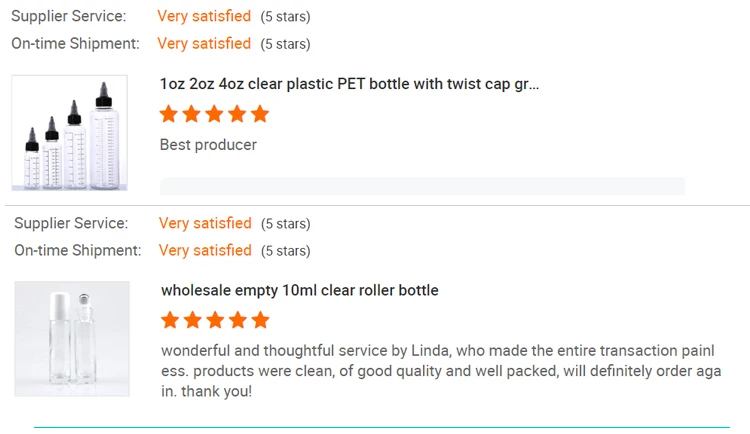Click fourth star of PET bottle review rating
Image resolution: width=750 pixels, height=434 pixels.
pyautogui.click(x=238, y=114)
